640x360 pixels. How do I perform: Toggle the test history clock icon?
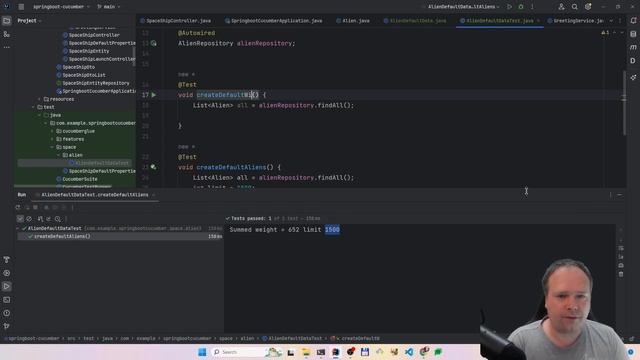click(58, 219)
